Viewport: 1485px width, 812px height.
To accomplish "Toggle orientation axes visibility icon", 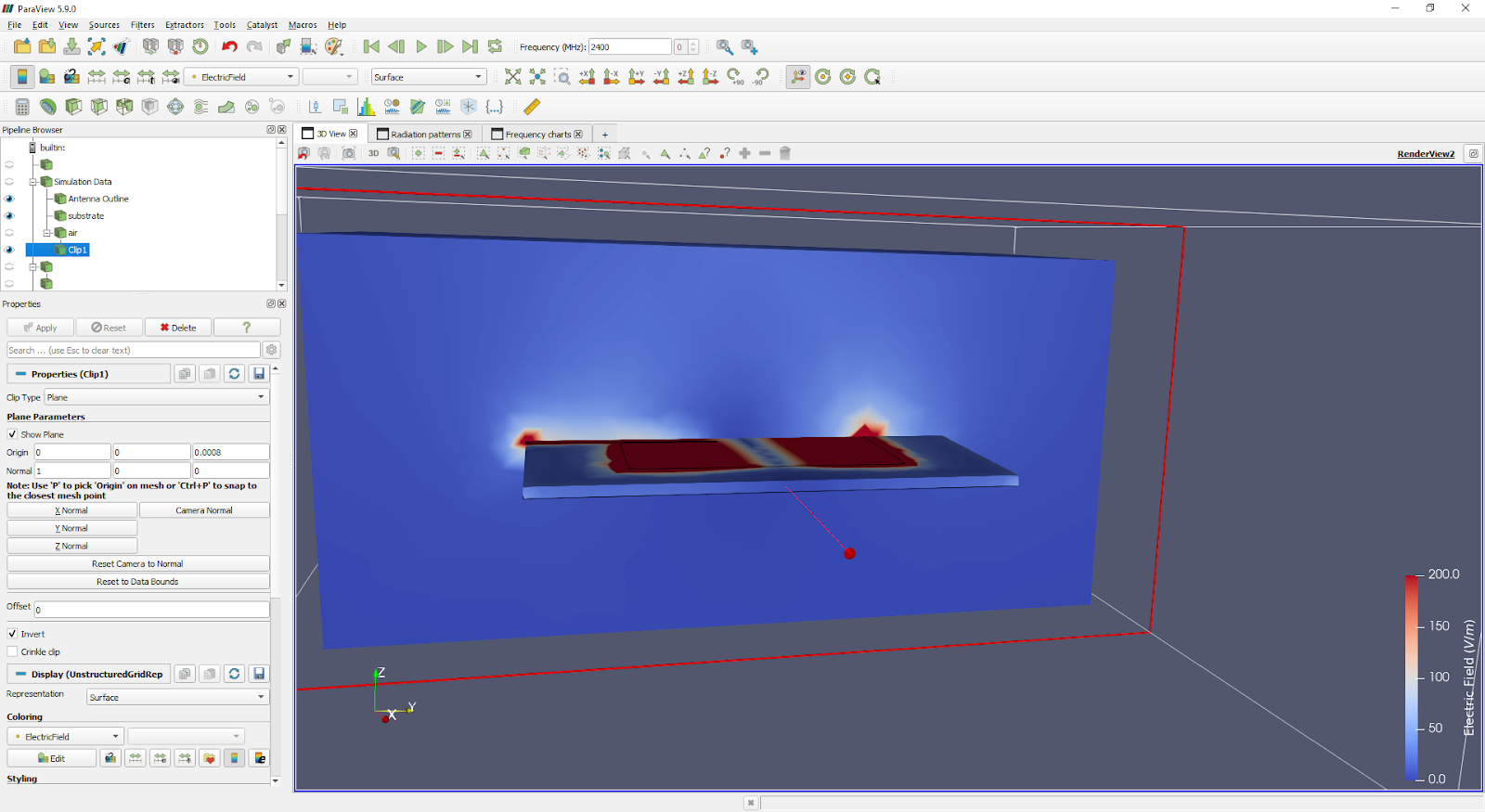I will tap(798, 77).
